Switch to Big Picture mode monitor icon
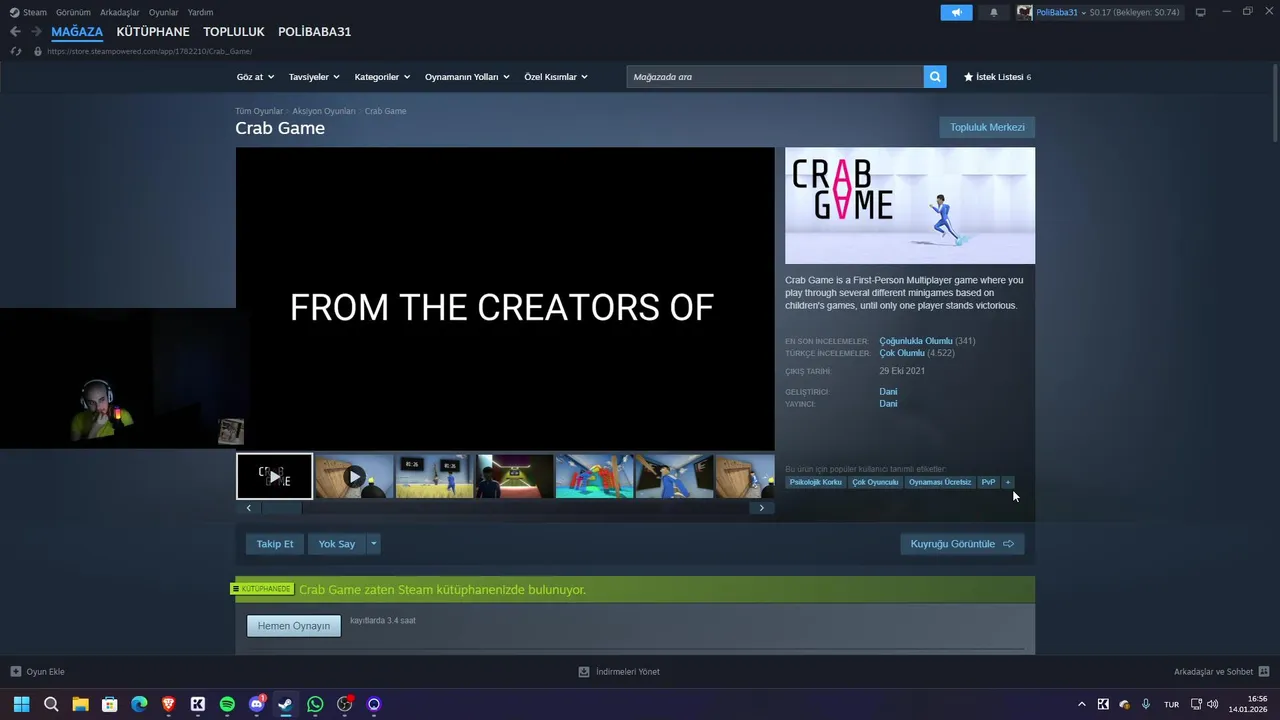This screenshot has width=1280, height=720. pyautogui.click(x=1200, y=12)
